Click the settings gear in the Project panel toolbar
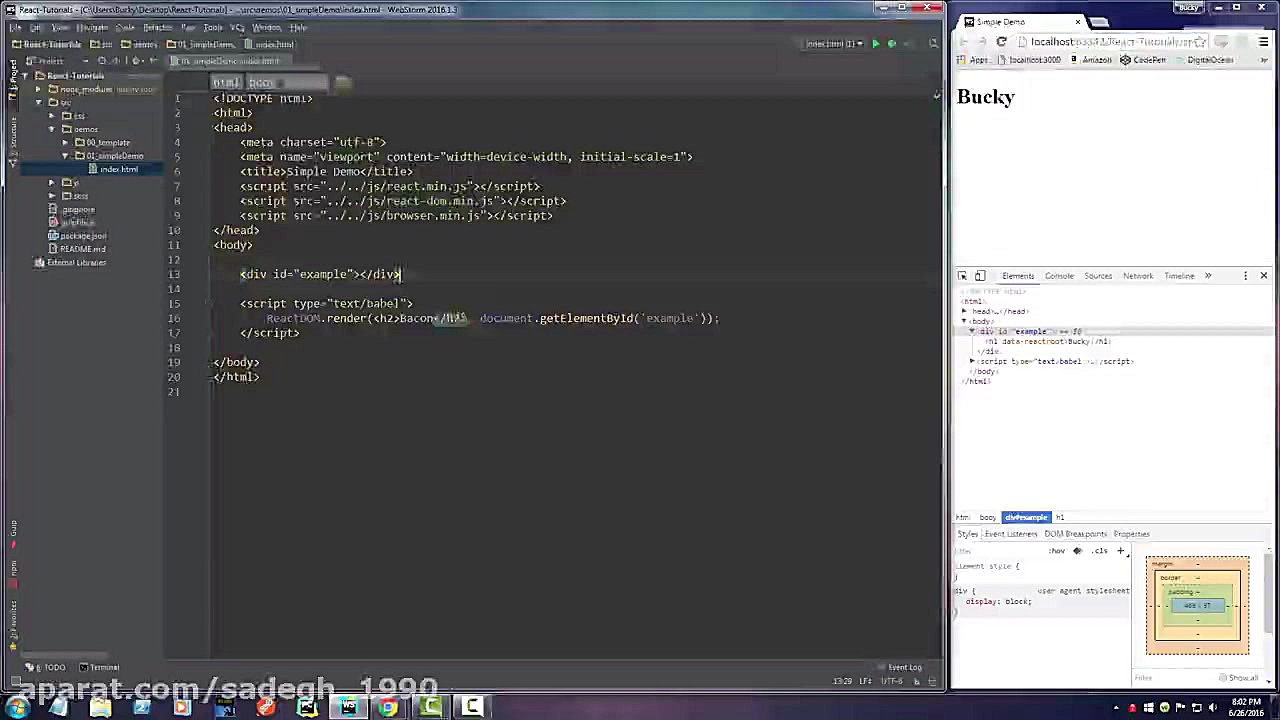Viewport: 1280px width, 720px height. [x=137, y=60]
